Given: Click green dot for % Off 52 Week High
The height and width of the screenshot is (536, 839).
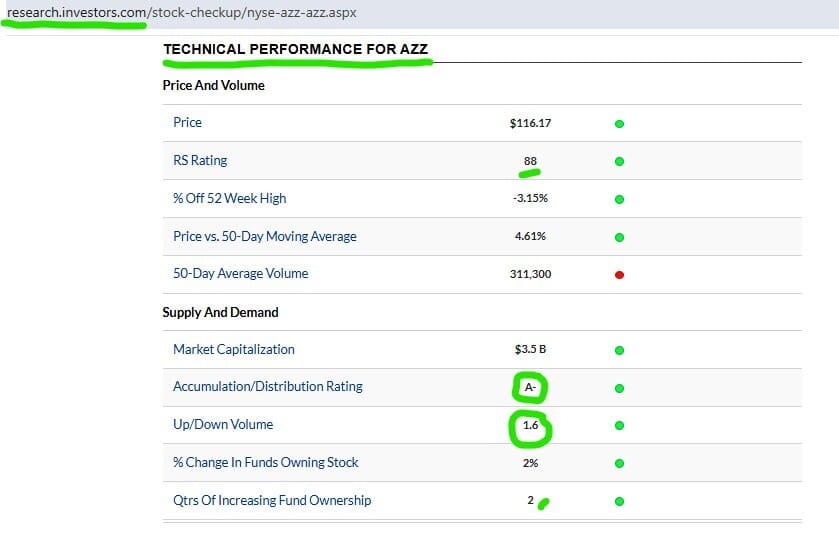Looking at the screenshot, I should pyautogui.click(x=619, y=199).
